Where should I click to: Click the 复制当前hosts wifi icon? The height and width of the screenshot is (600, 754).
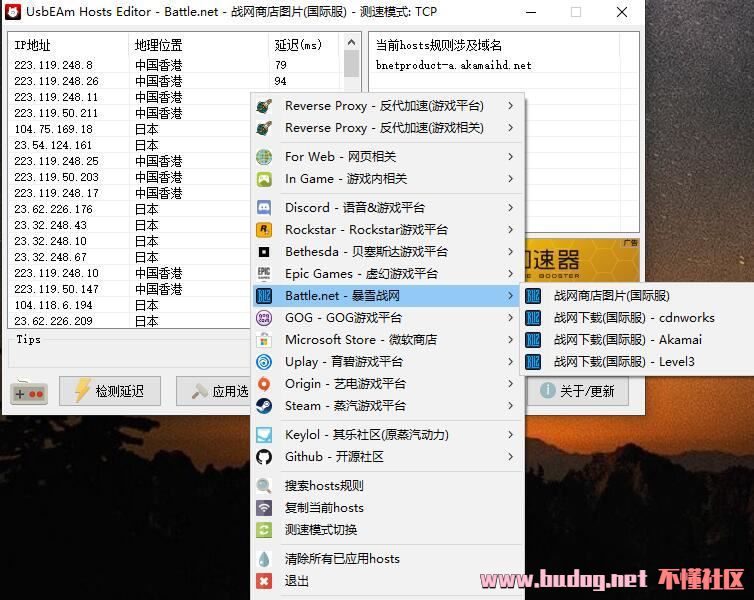coord(264,508)
